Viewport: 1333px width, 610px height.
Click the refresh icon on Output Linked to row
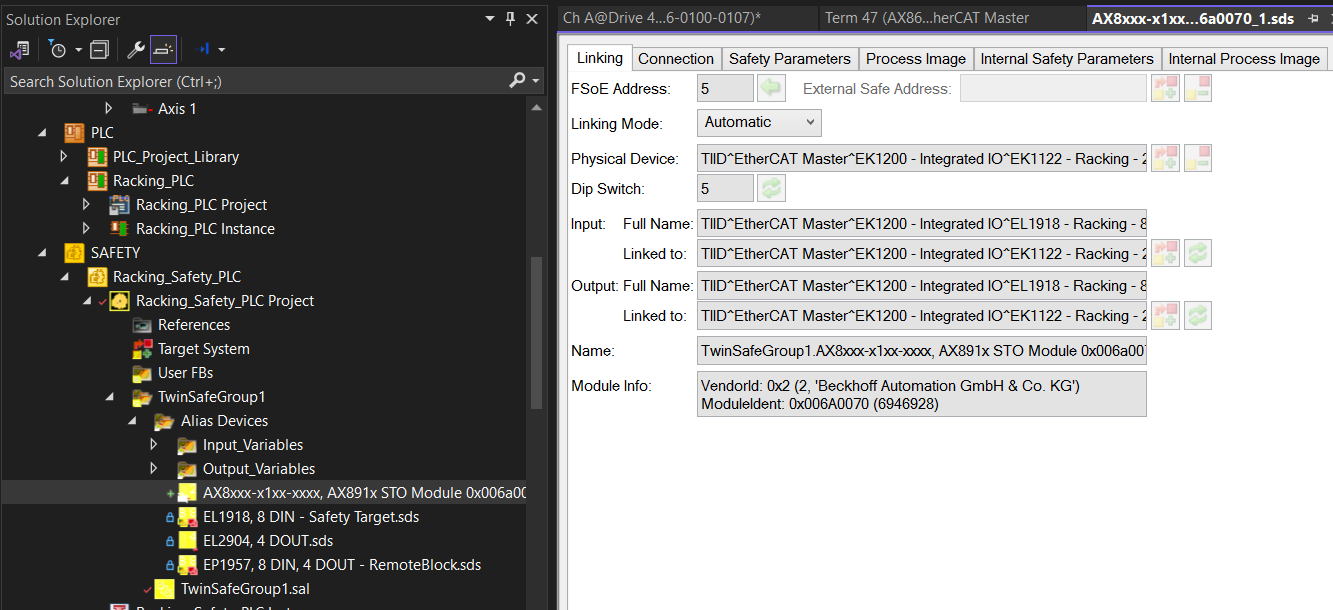pyautogui.click(x=1198, y=315)
